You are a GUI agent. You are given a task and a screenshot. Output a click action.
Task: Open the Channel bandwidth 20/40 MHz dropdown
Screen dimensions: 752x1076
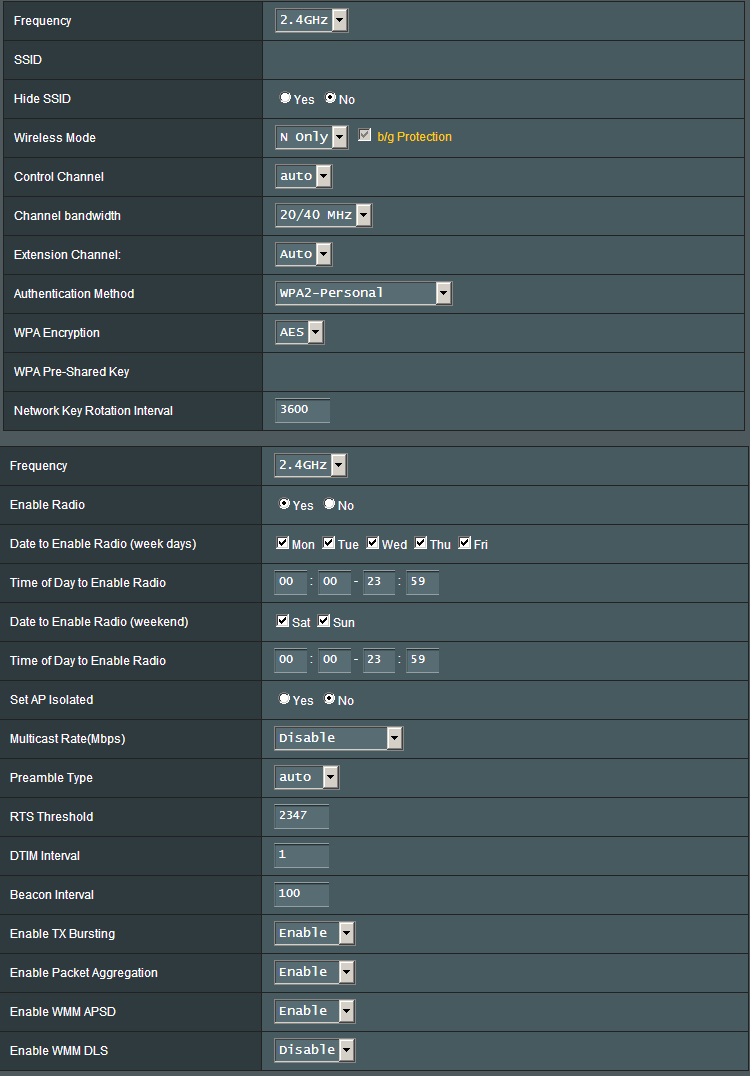tap(323, 215)
